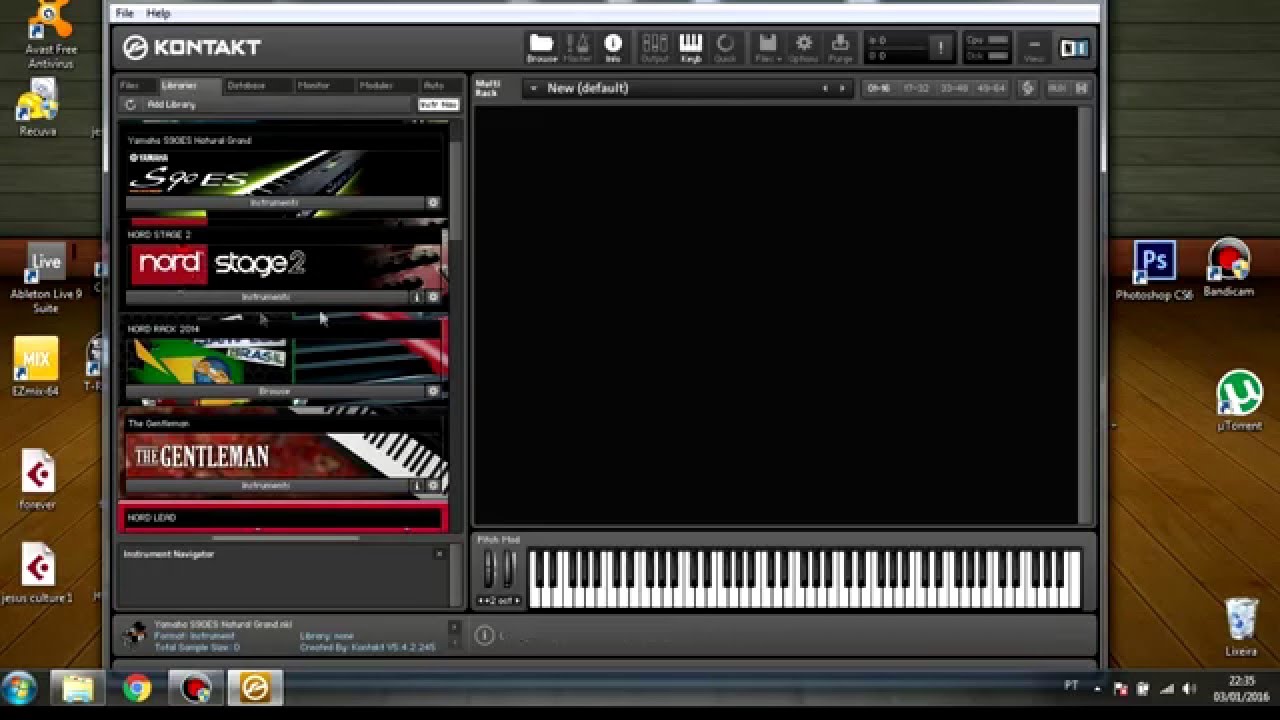Show info for Nord Stage 2 library
Viewport: 1280px width, 720px height.
(x=417, y=297)
